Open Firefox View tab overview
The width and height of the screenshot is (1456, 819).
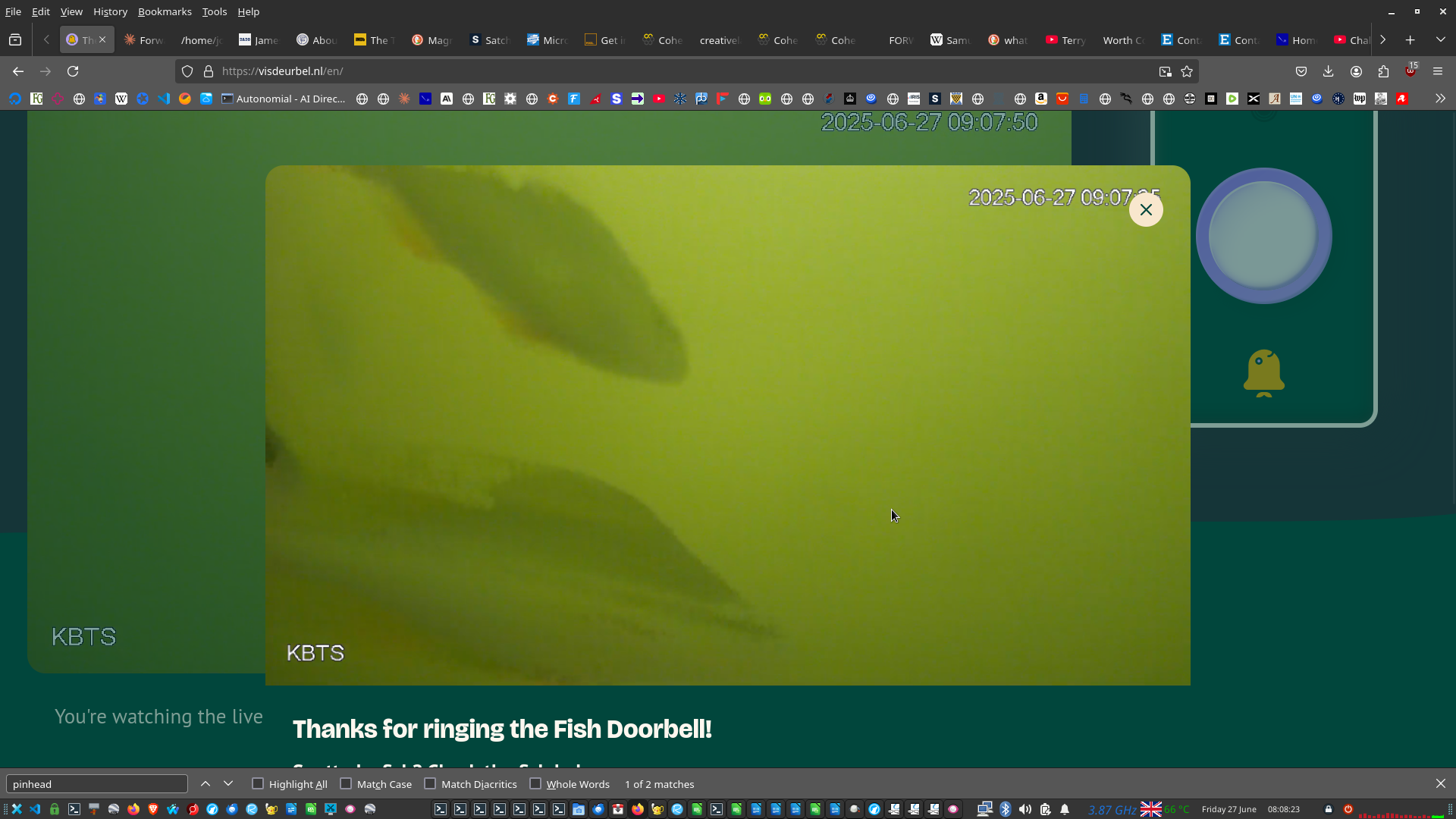click(x=15, y=40)
